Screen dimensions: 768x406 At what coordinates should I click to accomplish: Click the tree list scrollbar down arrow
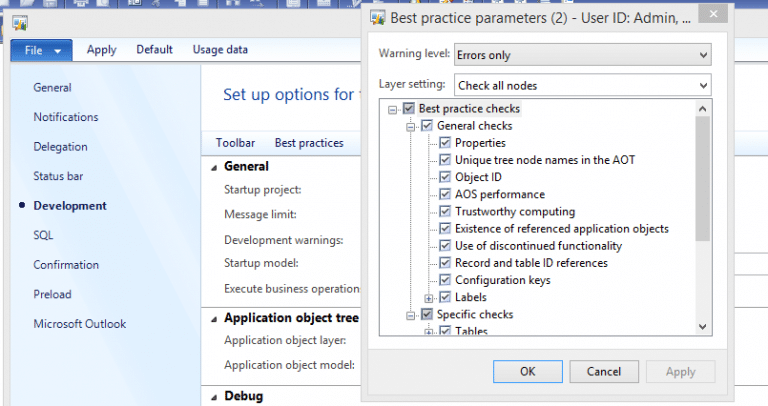point(703,325)
